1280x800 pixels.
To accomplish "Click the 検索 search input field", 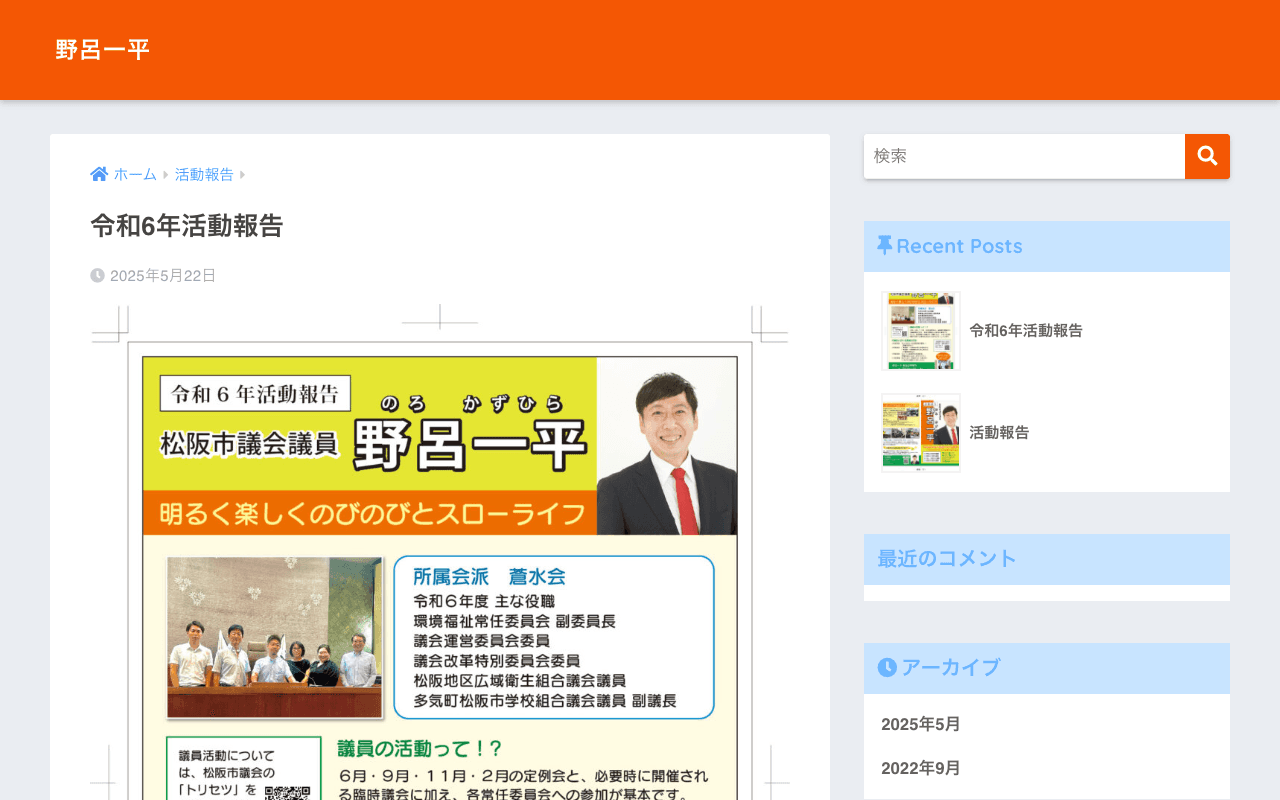I will click(x=1024, y=156).
